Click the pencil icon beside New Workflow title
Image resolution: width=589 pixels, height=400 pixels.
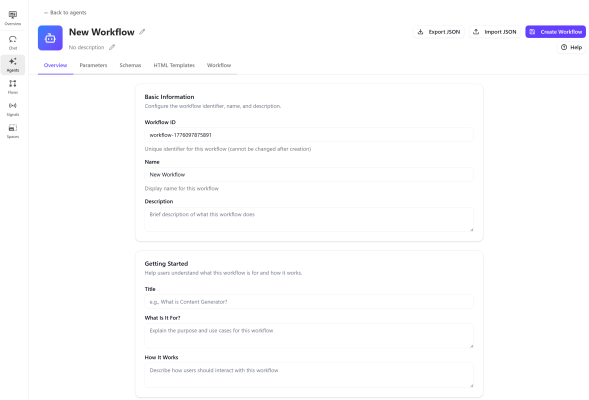142,32
